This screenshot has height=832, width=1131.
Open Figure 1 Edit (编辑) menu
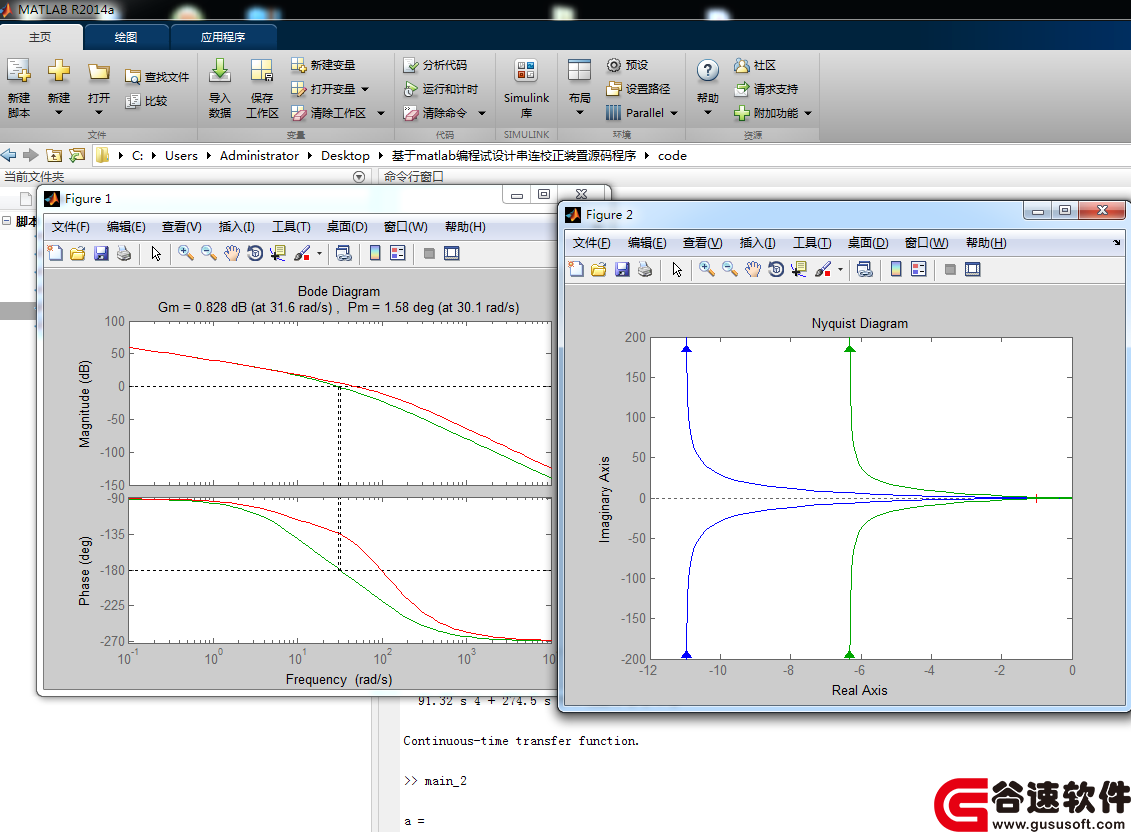tap(126, 227)
